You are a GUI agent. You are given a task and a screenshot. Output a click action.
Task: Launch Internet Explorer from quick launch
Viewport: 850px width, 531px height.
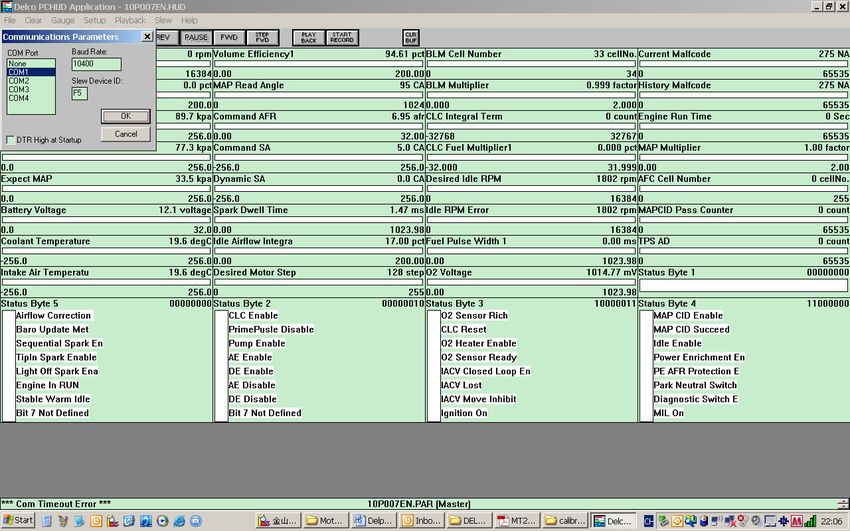pos(179,521)
